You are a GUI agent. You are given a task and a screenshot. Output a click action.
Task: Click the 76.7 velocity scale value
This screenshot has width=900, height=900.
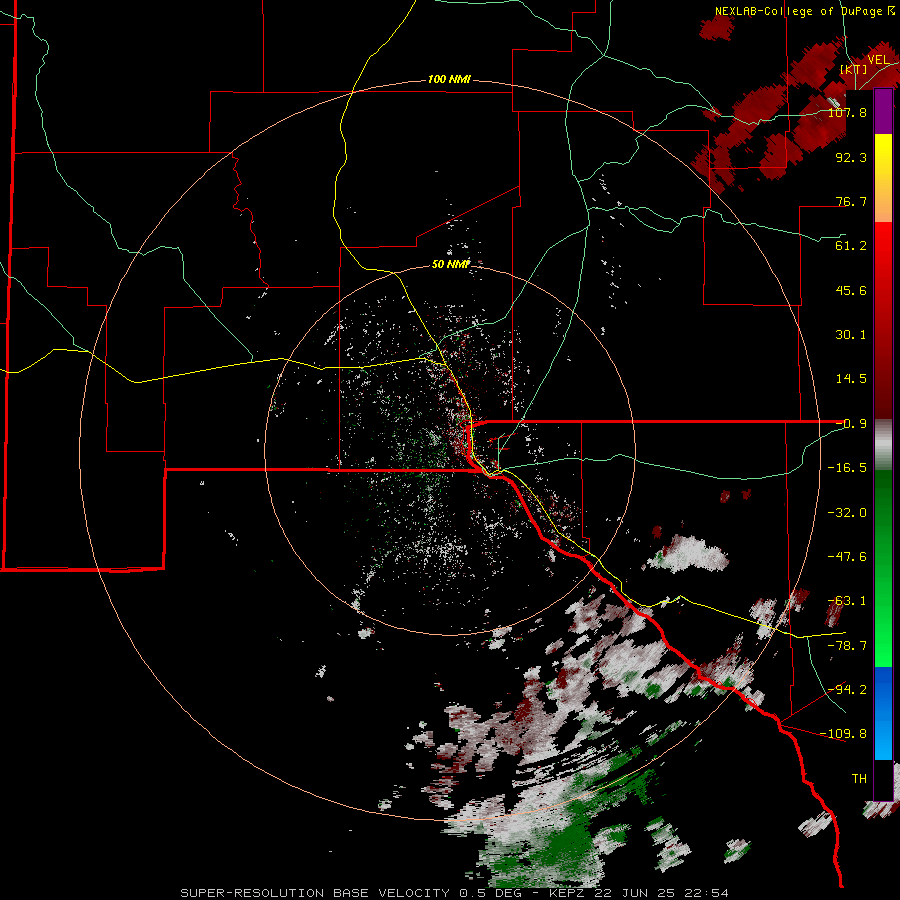pyautogui.click(x=851, y=201)
